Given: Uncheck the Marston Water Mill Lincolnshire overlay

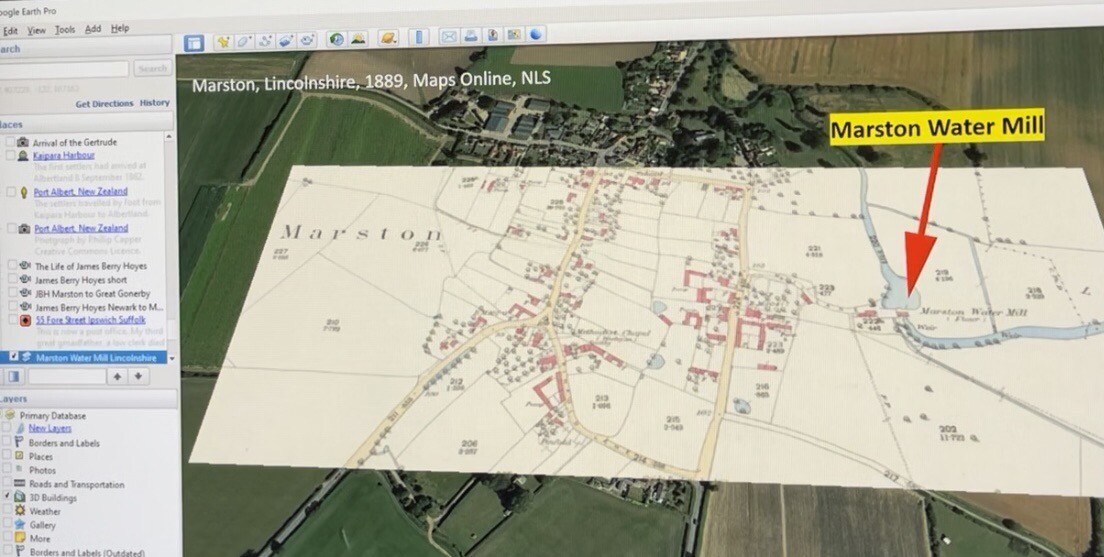Looking at the screenshot, I should [13, 357].
